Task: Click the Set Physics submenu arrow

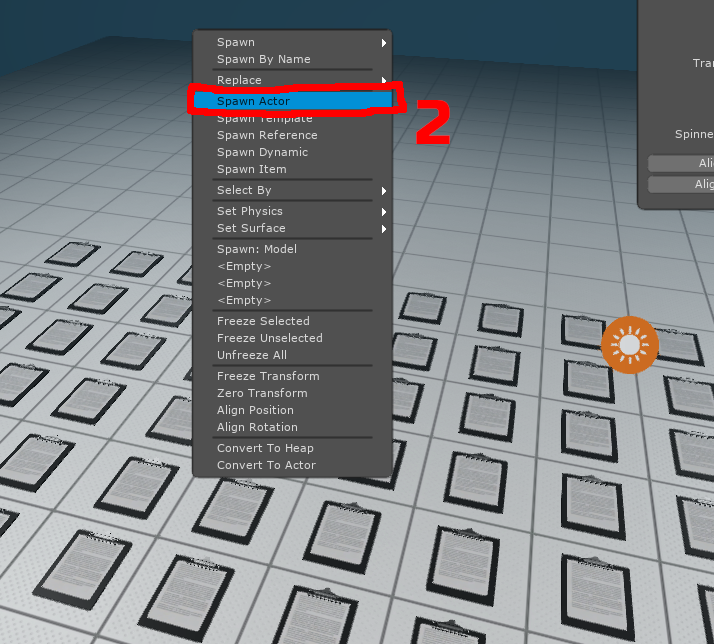Action: (384, 212)
